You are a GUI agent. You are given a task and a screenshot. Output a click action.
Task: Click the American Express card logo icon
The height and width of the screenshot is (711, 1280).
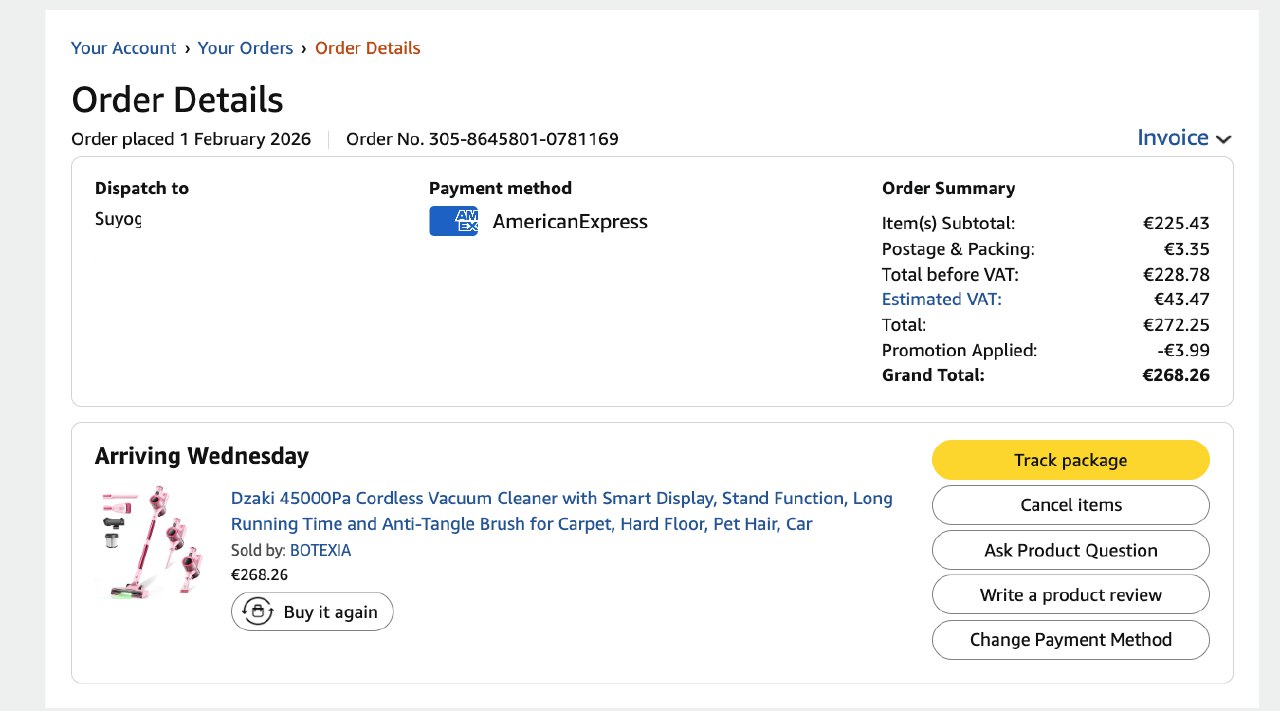[x=453, y=221]
